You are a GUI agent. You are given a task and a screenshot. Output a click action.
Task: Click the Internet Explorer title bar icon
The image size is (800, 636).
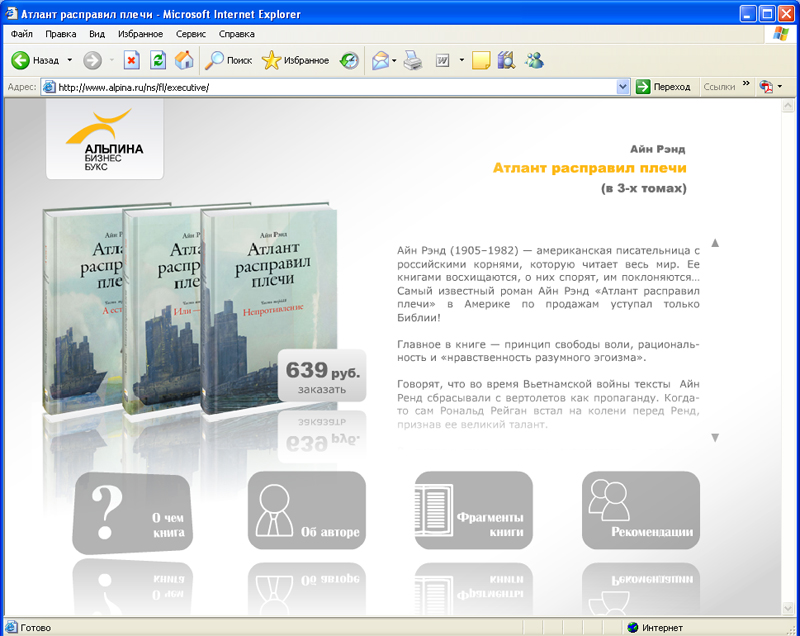click(x=11, y=14)
